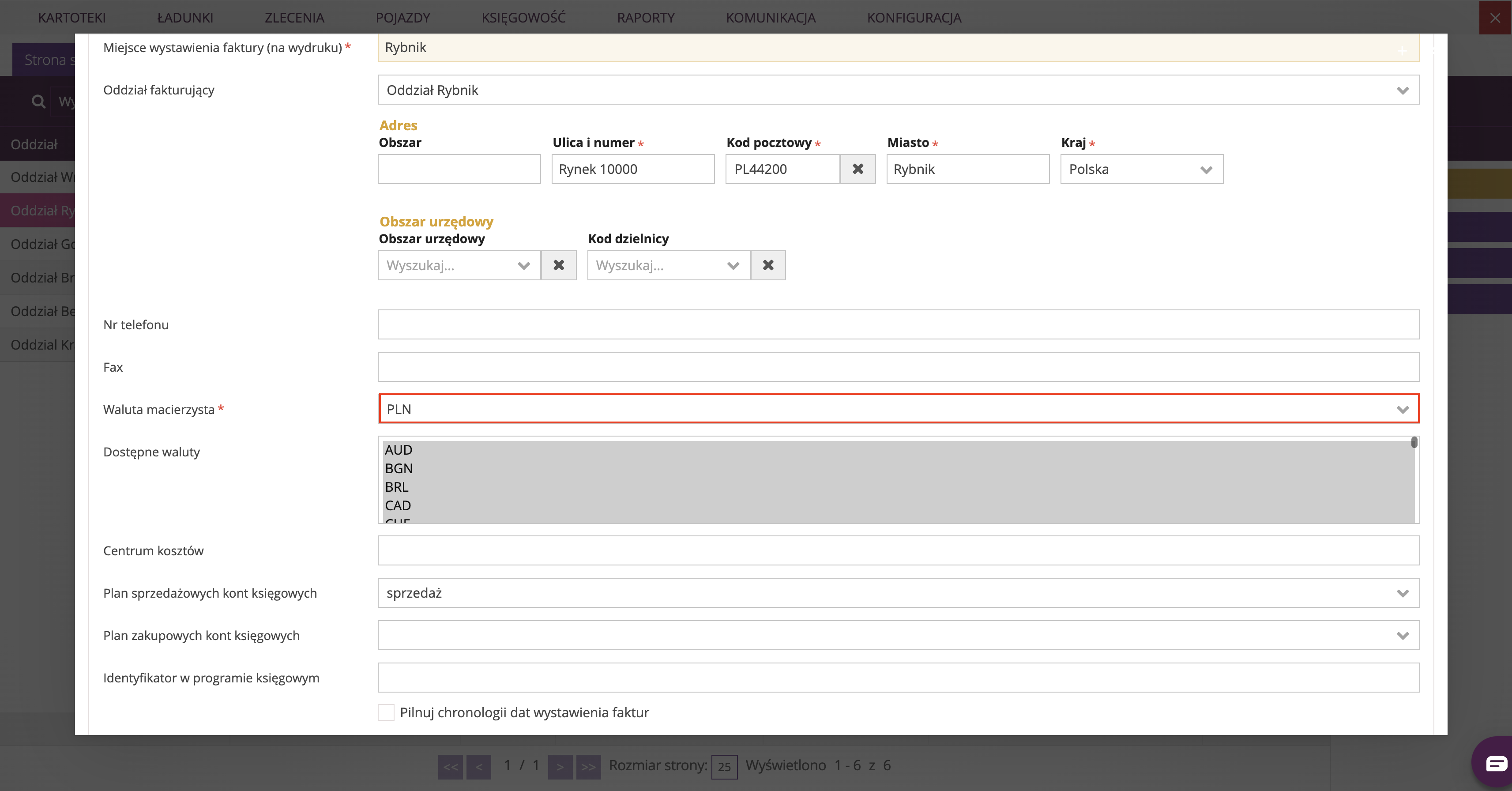Click the next page > arrow

(560, 766)
